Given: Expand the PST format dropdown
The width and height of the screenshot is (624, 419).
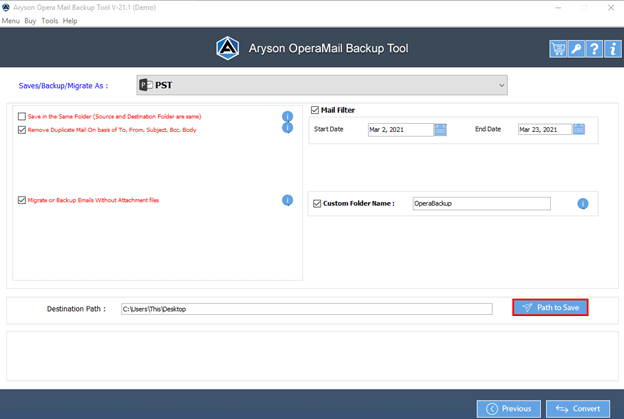Looking at the screenshot, I should click(322, 85).
